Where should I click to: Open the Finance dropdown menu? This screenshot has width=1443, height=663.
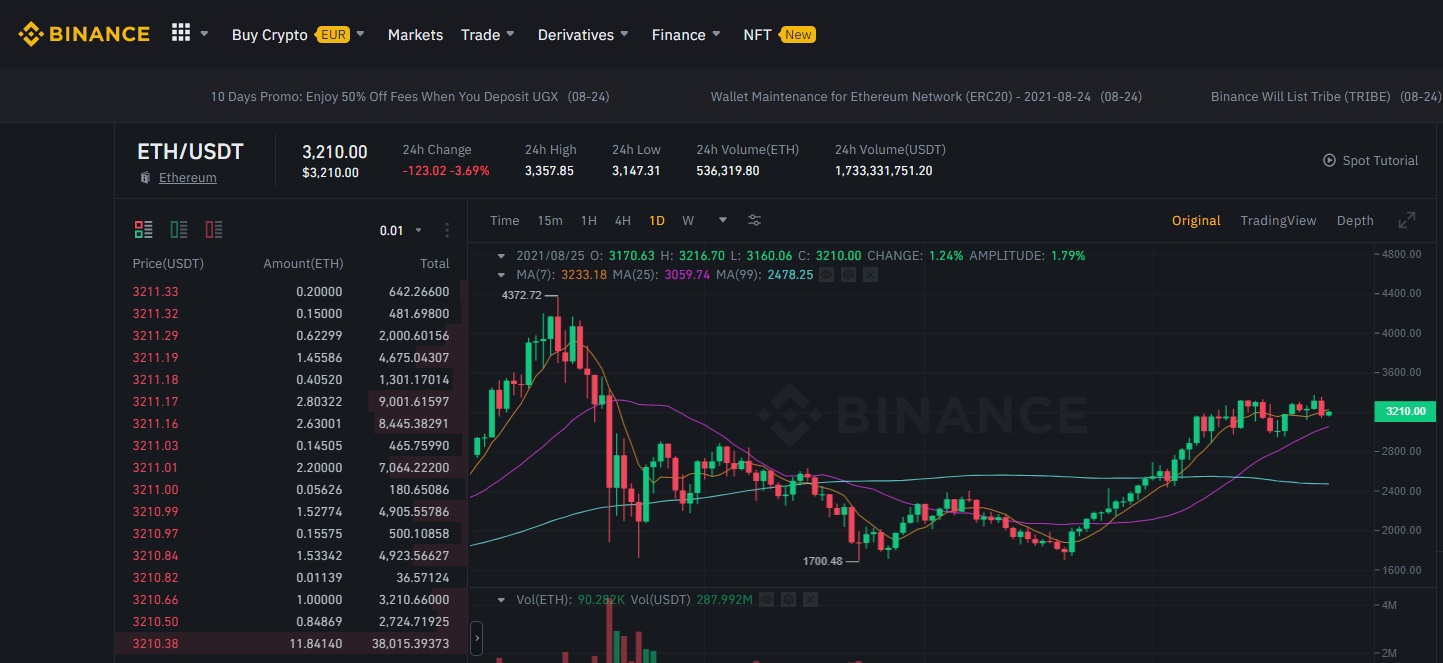click(x=686, y=34)
